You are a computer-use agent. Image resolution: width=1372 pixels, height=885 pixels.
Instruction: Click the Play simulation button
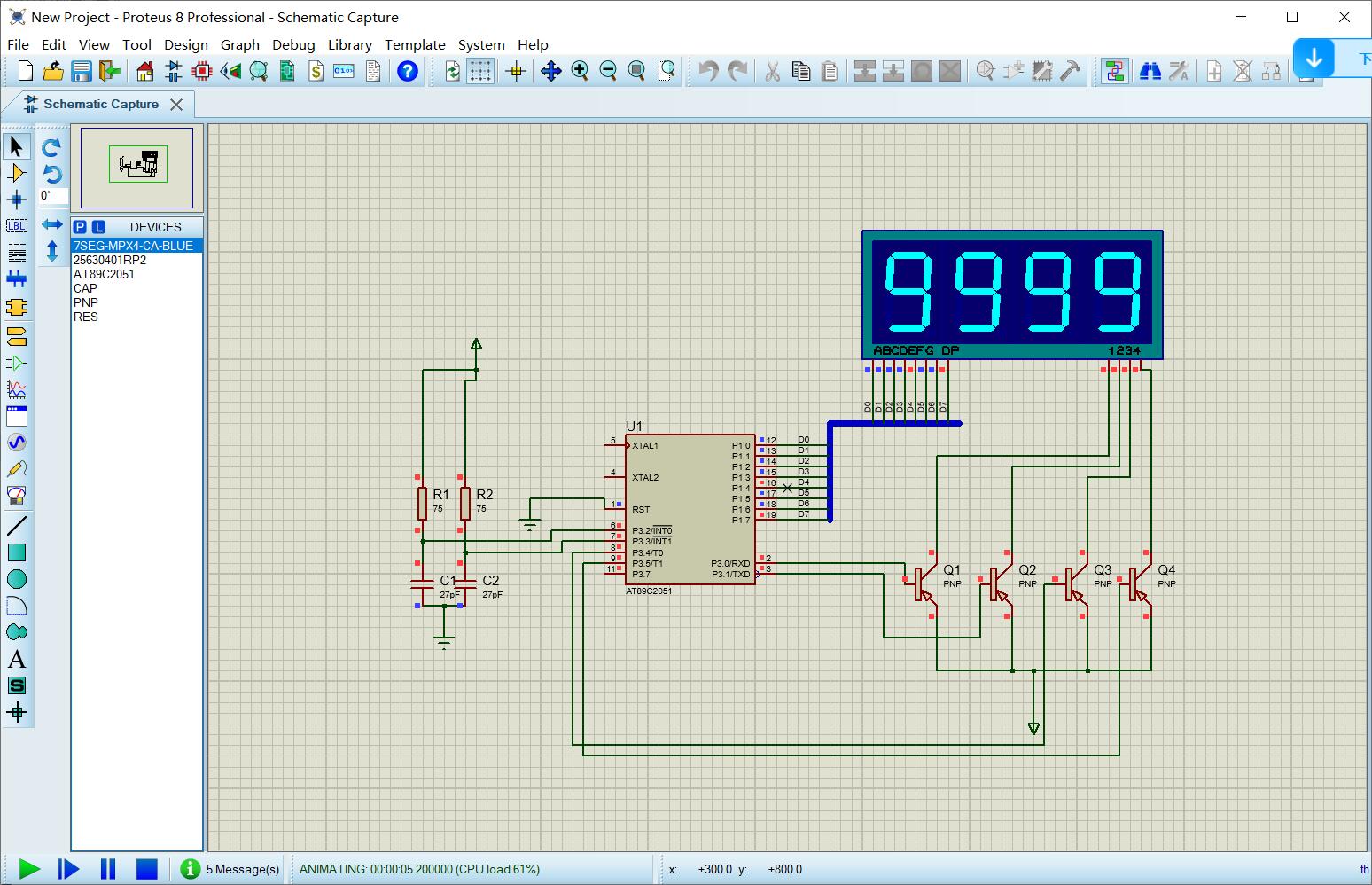pyautogui.click(x=29, y=869)
